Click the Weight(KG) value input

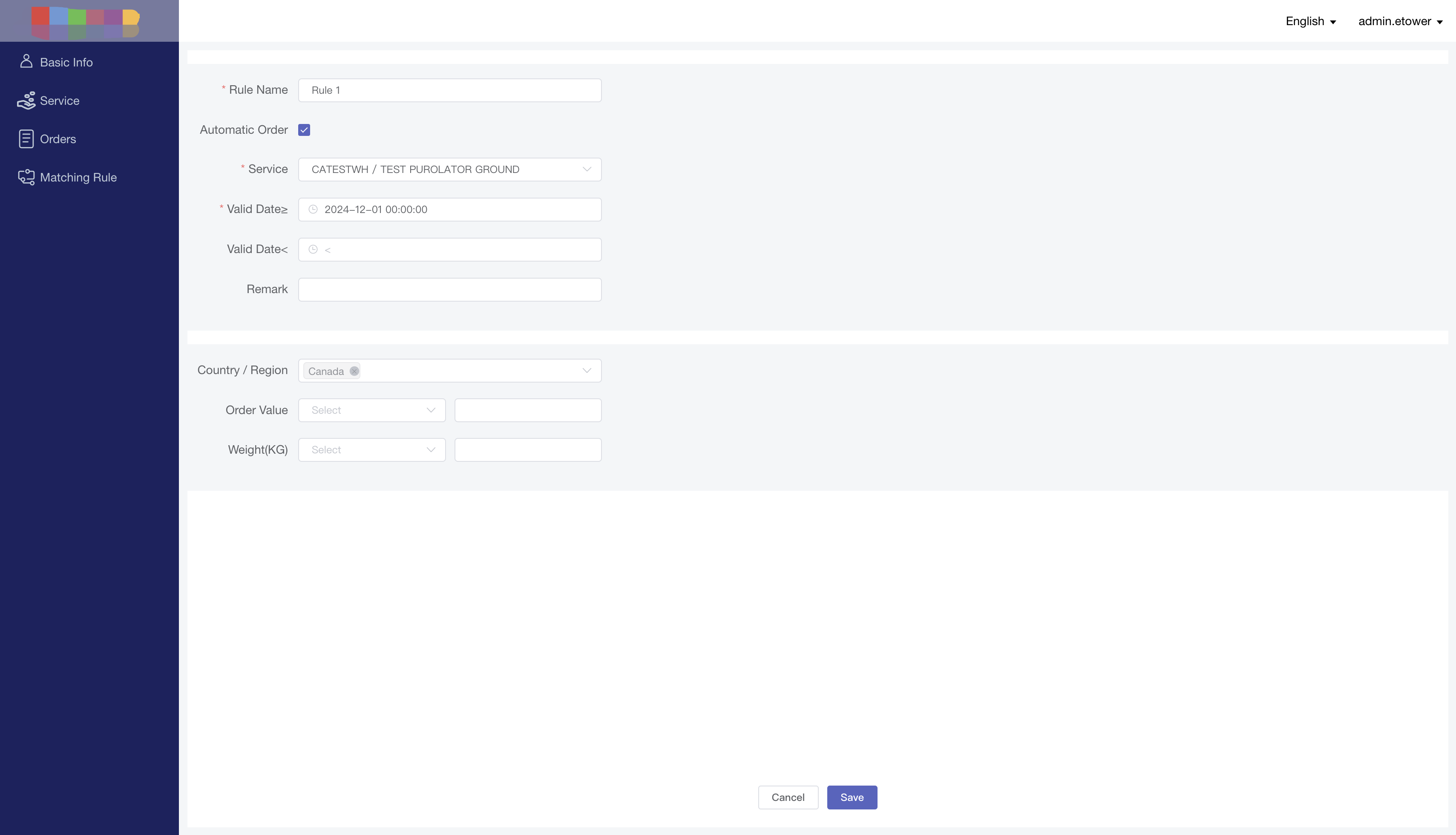(528, 449)
